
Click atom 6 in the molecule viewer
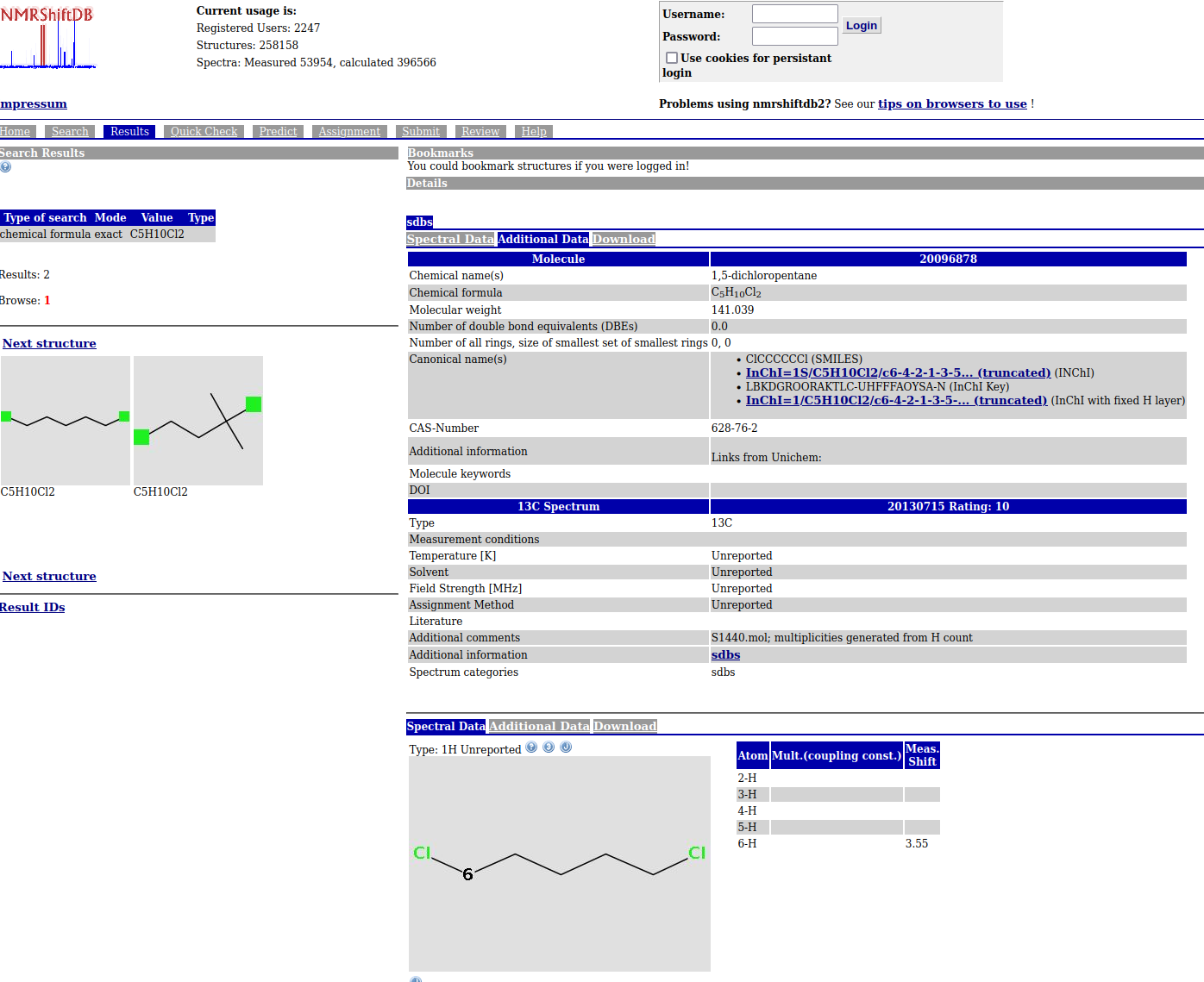point(467,874)
